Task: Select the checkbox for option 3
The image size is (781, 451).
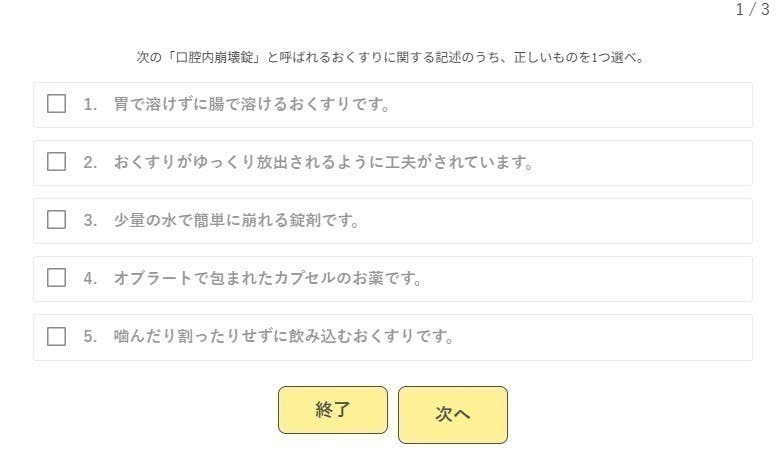Action: [57, 220]
